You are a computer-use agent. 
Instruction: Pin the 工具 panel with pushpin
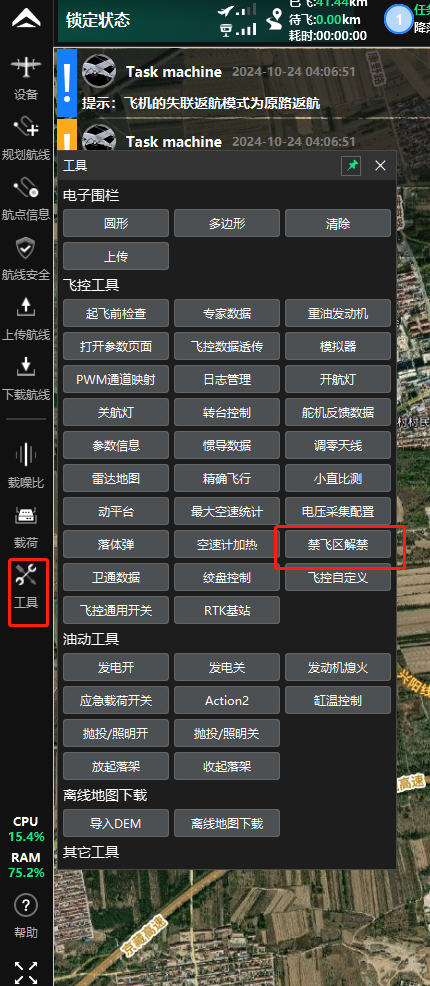pyautogui.click(x=351, y=165)
